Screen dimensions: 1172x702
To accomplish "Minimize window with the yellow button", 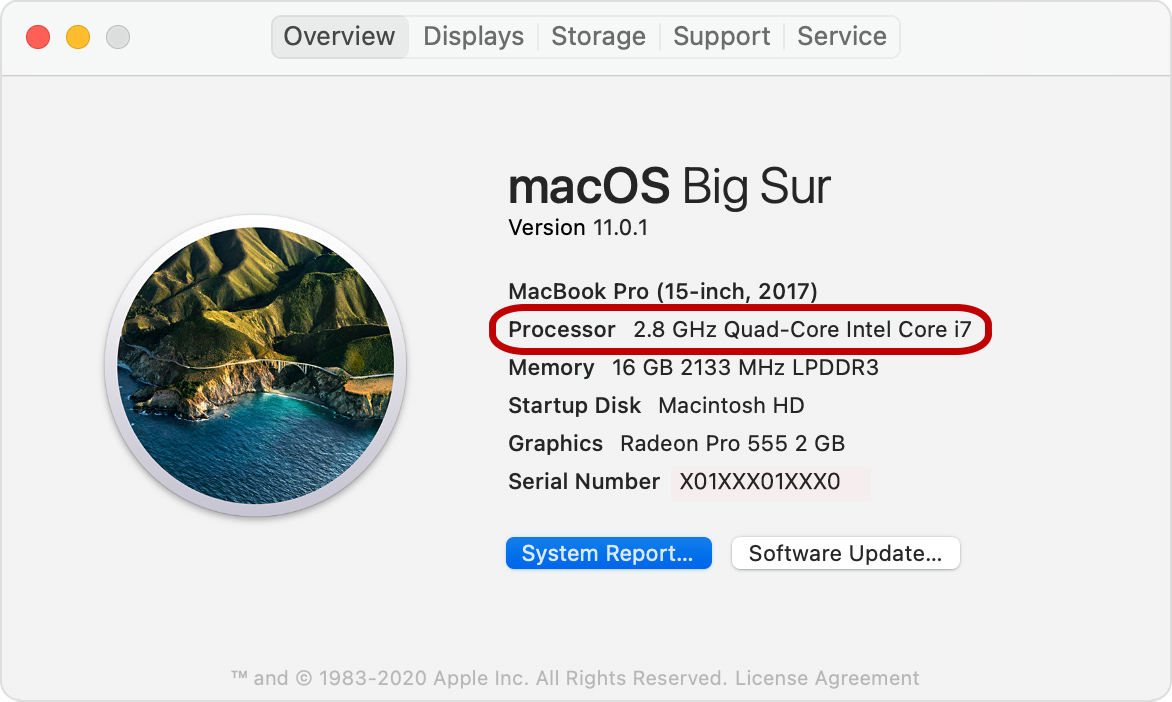I will [x=78, y=37].
